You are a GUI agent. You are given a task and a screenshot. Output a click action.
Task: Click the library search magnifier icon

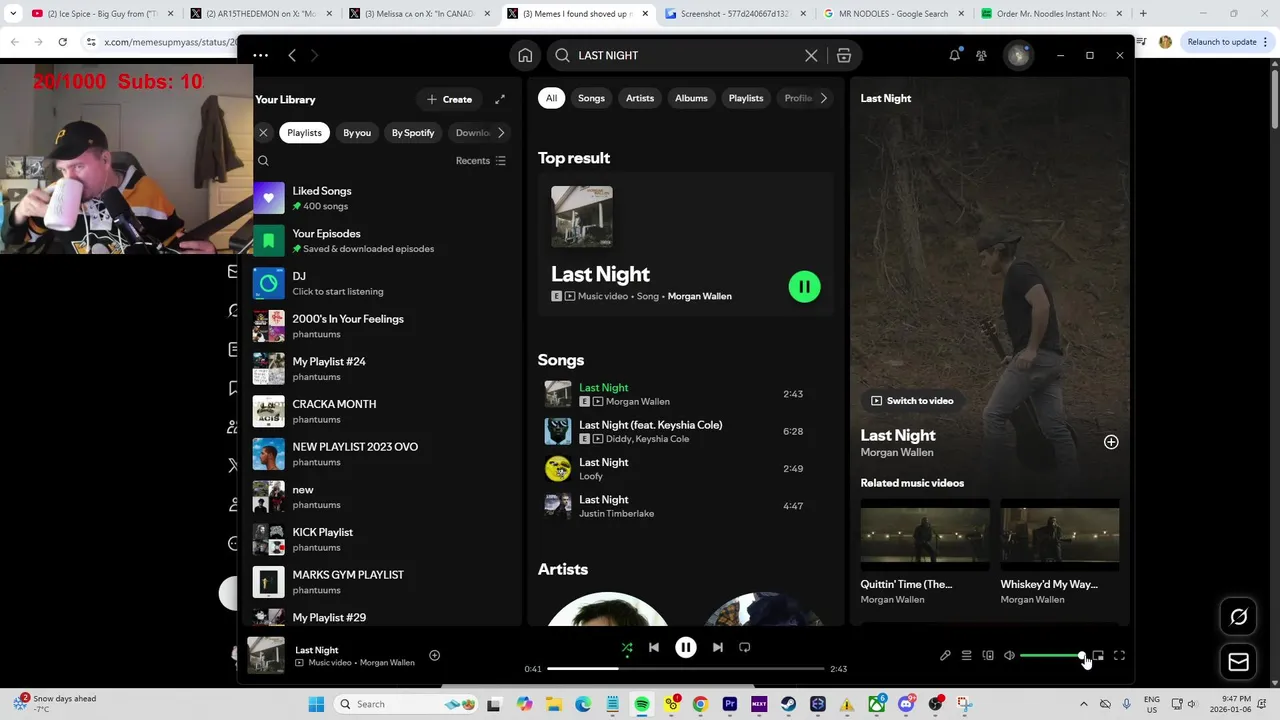coord(263,160)
